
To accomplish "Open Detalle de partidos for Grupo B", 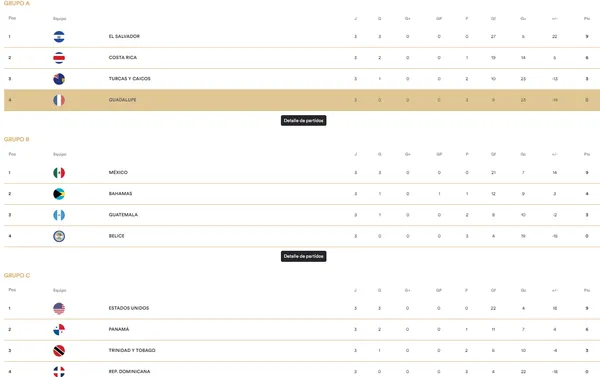I will 303,256.
